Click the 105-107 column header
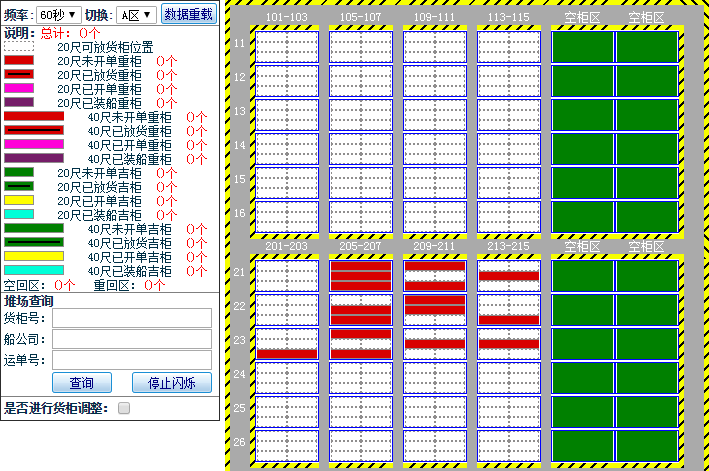Screen dimensions: 709x471 359,17
